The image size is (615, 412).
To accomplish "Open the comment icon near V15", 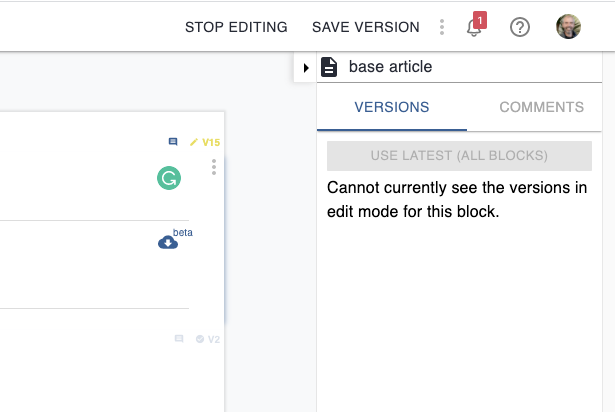I will (173, 142).
